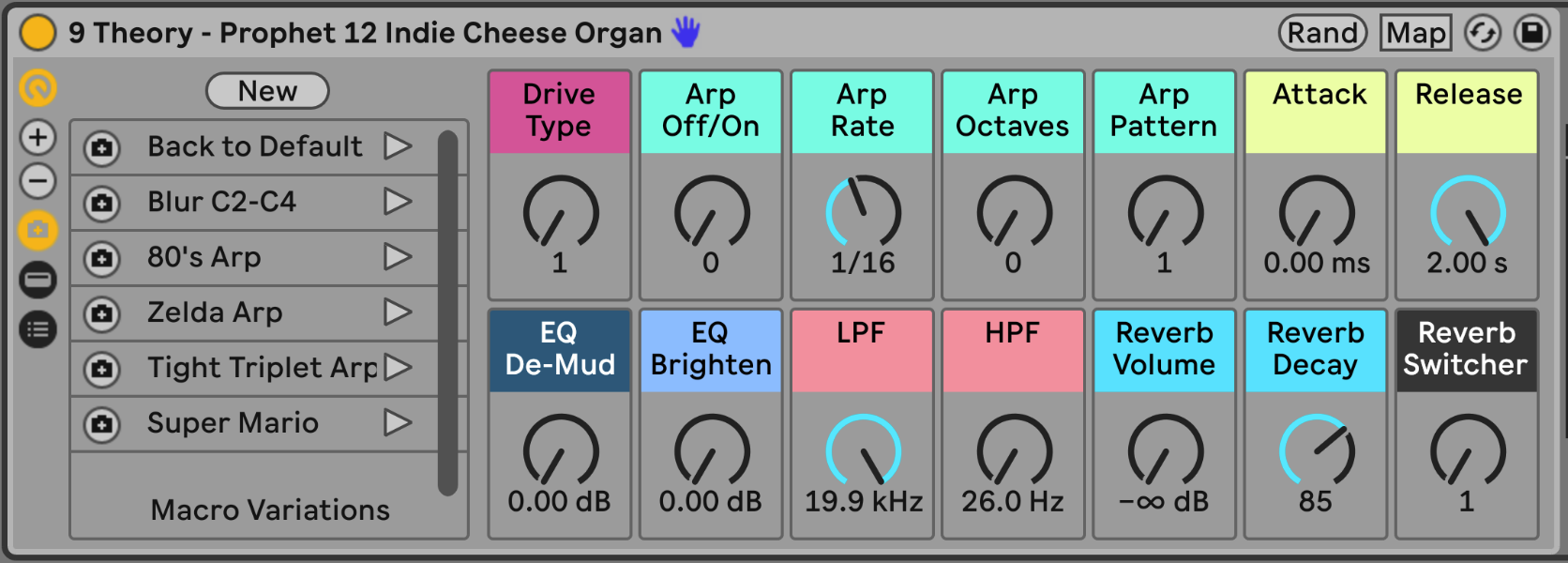
Task: Select the 80's Arp variation name
Action: [x=204, y=257]
